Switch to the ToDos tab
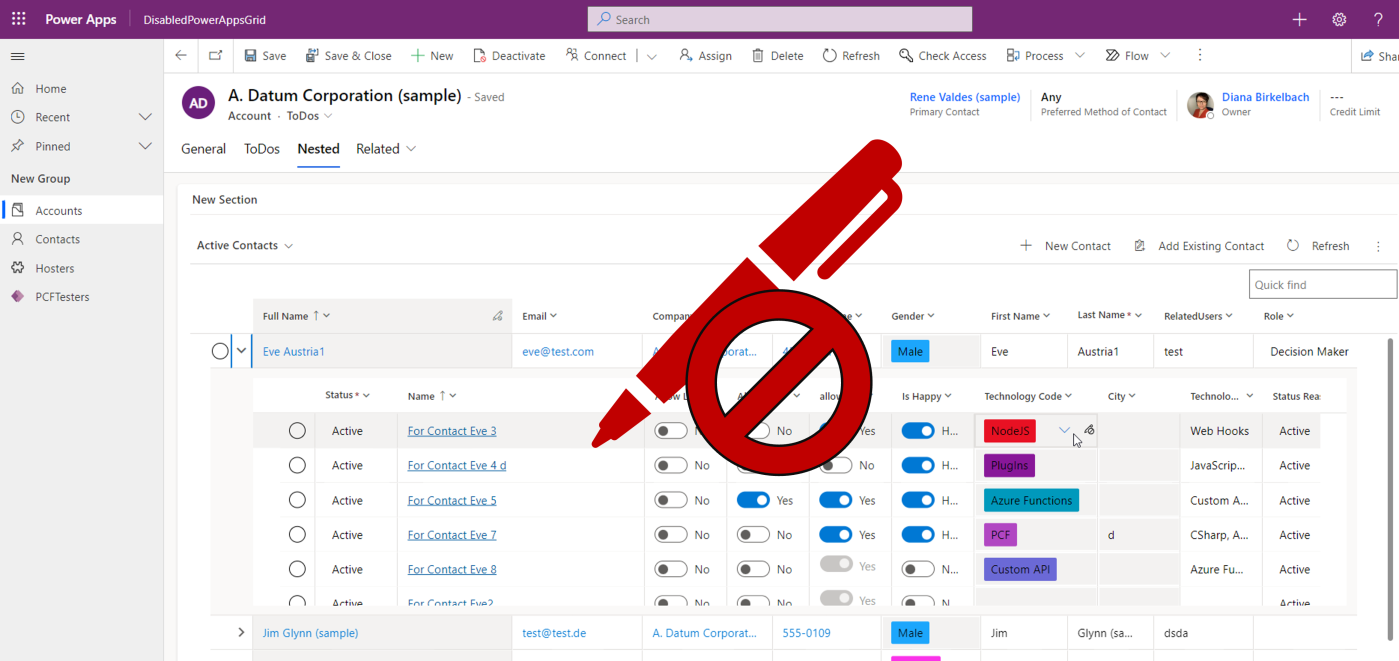The width and height of the screenshot is (1399, 661). 262,149
